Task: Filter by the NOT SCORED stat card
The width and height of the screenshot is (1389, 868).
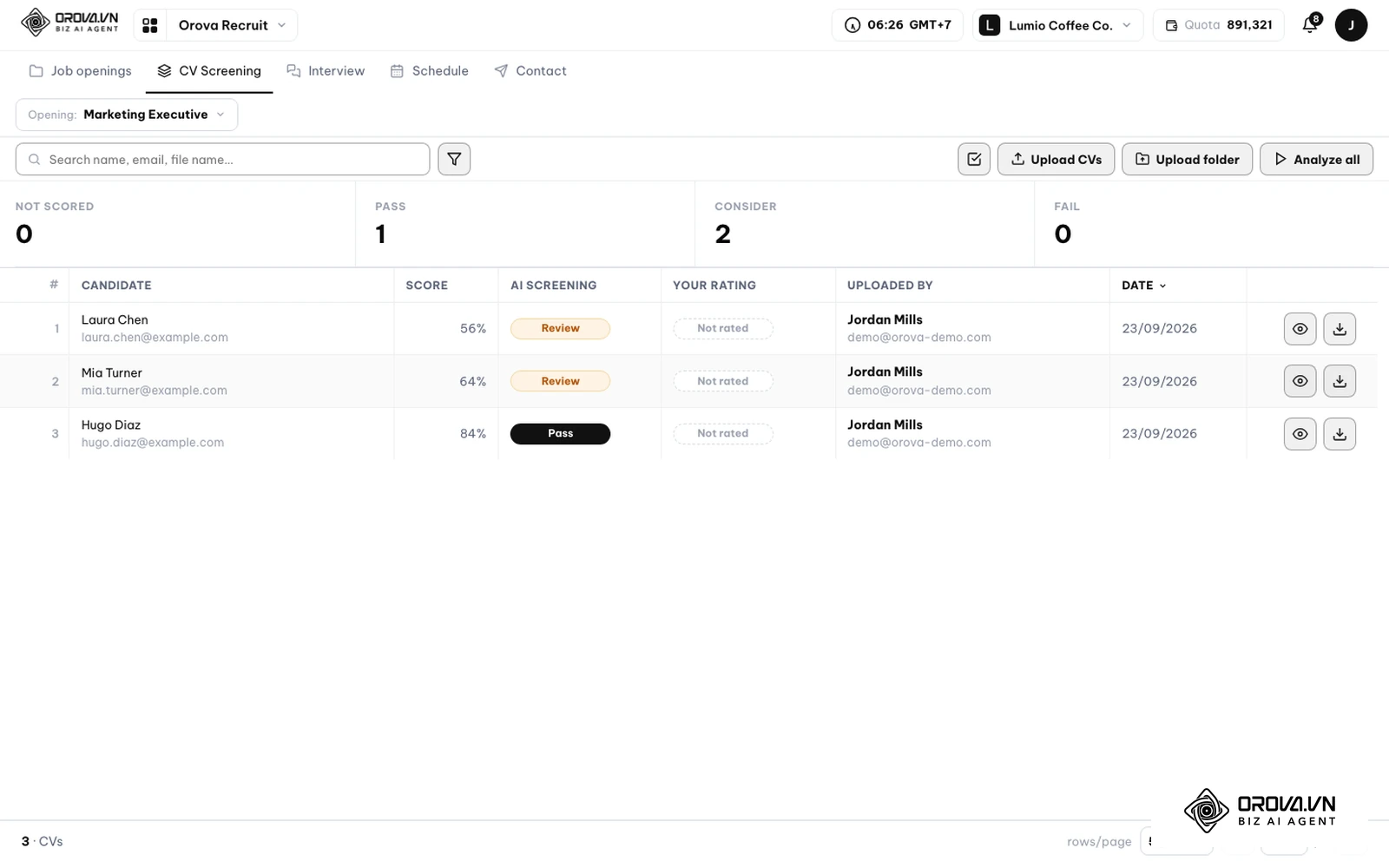Action: [177, 224]
